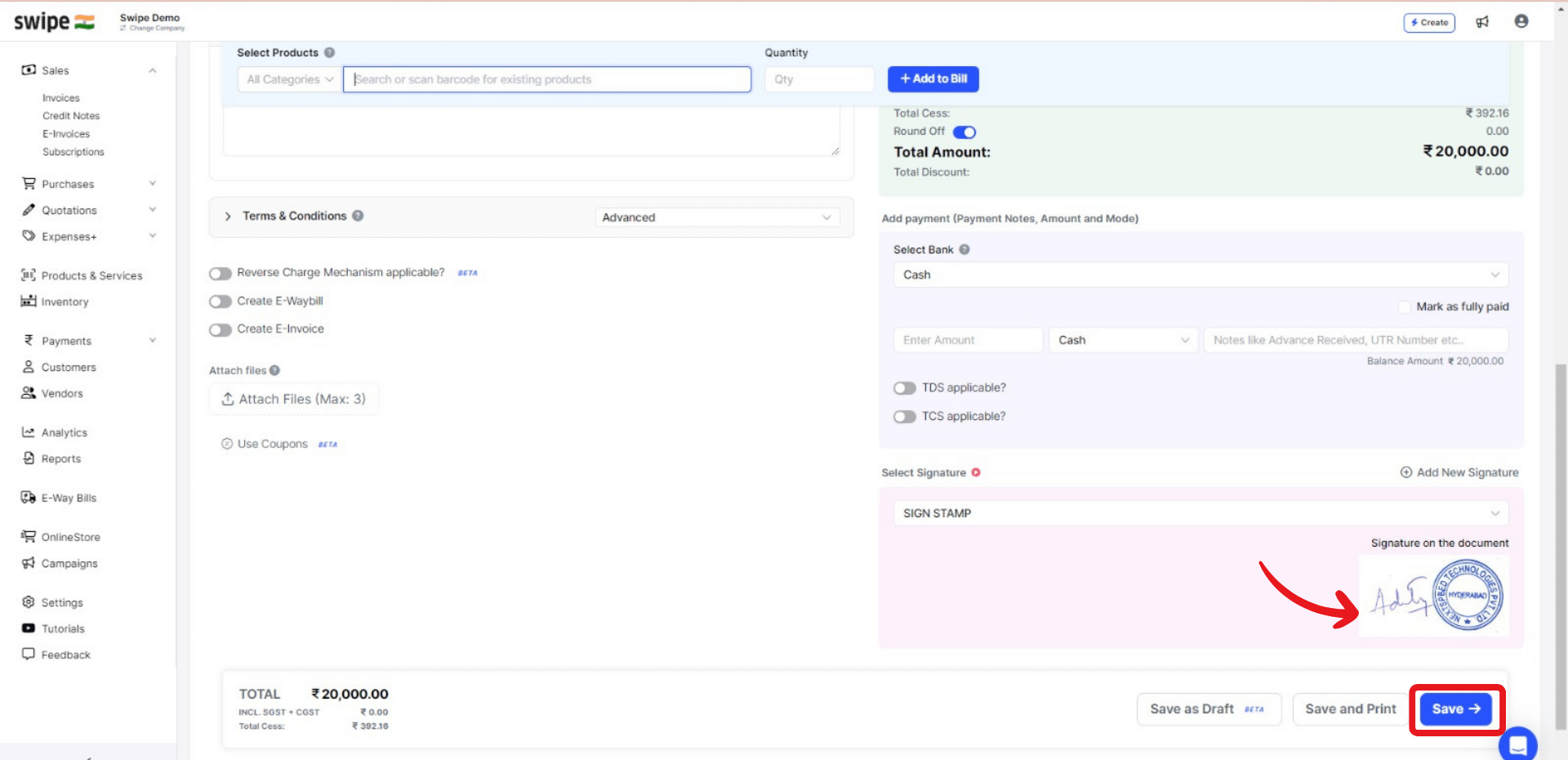1568x760 pixels.
Task: Click Attach Files (Max: 3) button
Action: (294, 399)
